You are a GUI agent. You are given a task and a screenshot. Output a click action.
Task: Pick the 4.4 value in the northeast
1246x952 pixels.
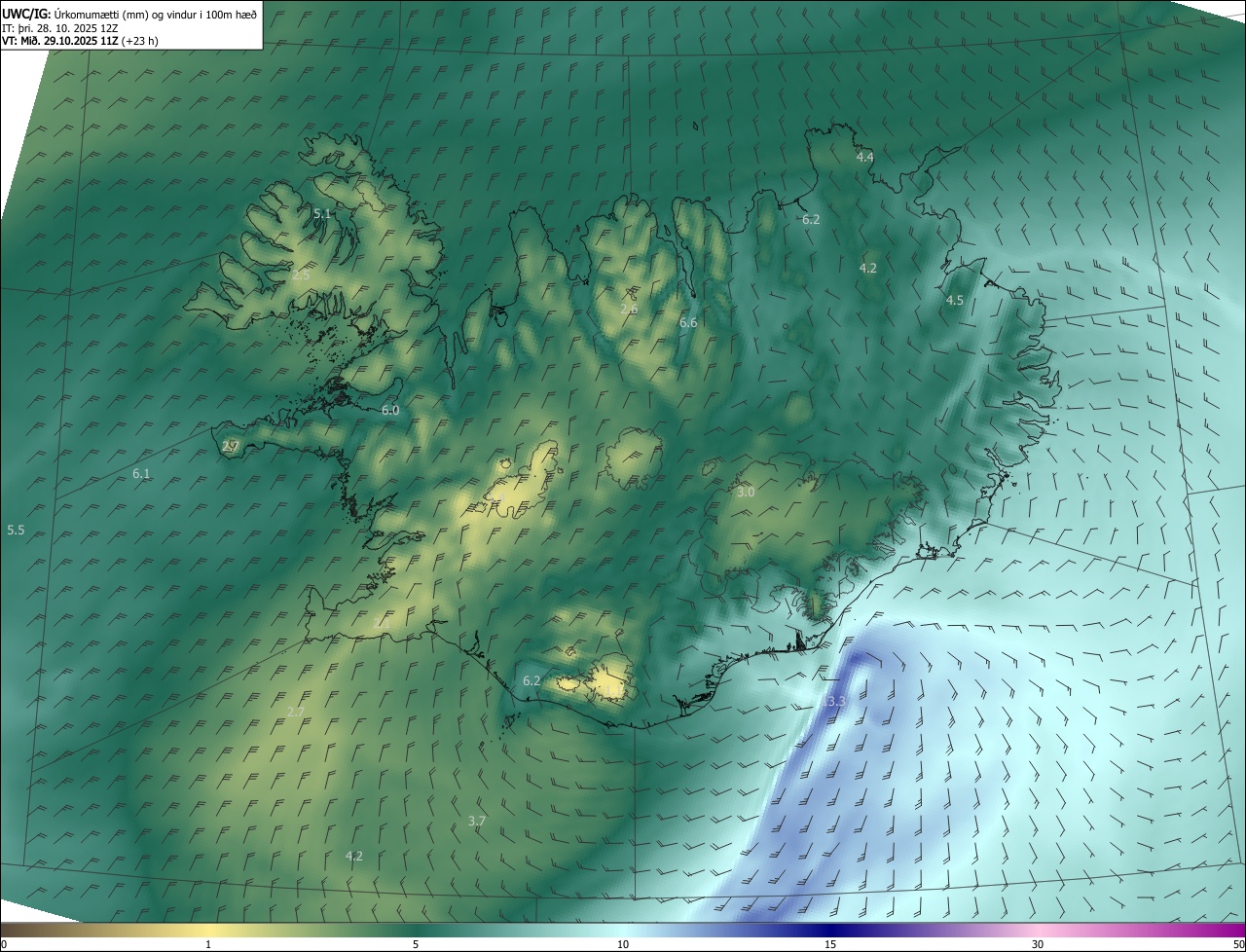click(864, 157)
